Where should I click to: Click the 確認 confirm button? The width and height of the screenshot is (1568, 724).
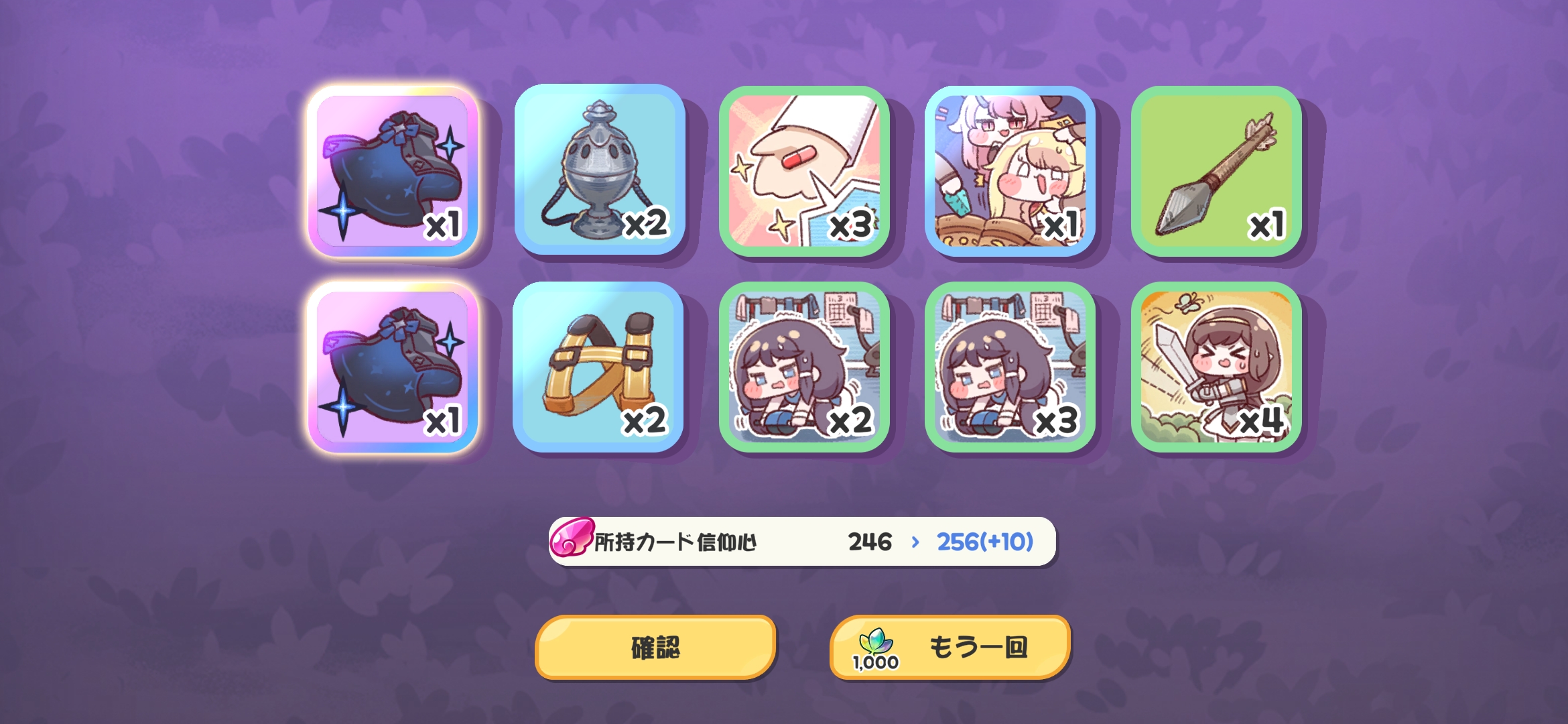click(x=655, y=648)
